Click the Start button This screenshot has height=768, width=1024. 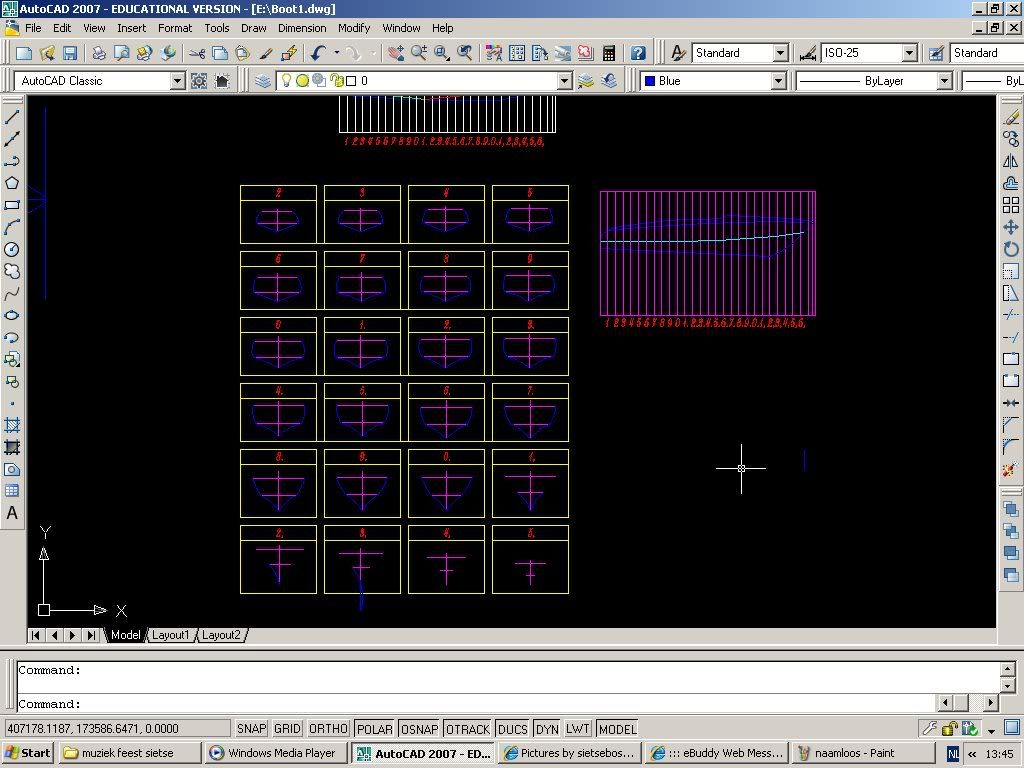(x=28, y=753)
